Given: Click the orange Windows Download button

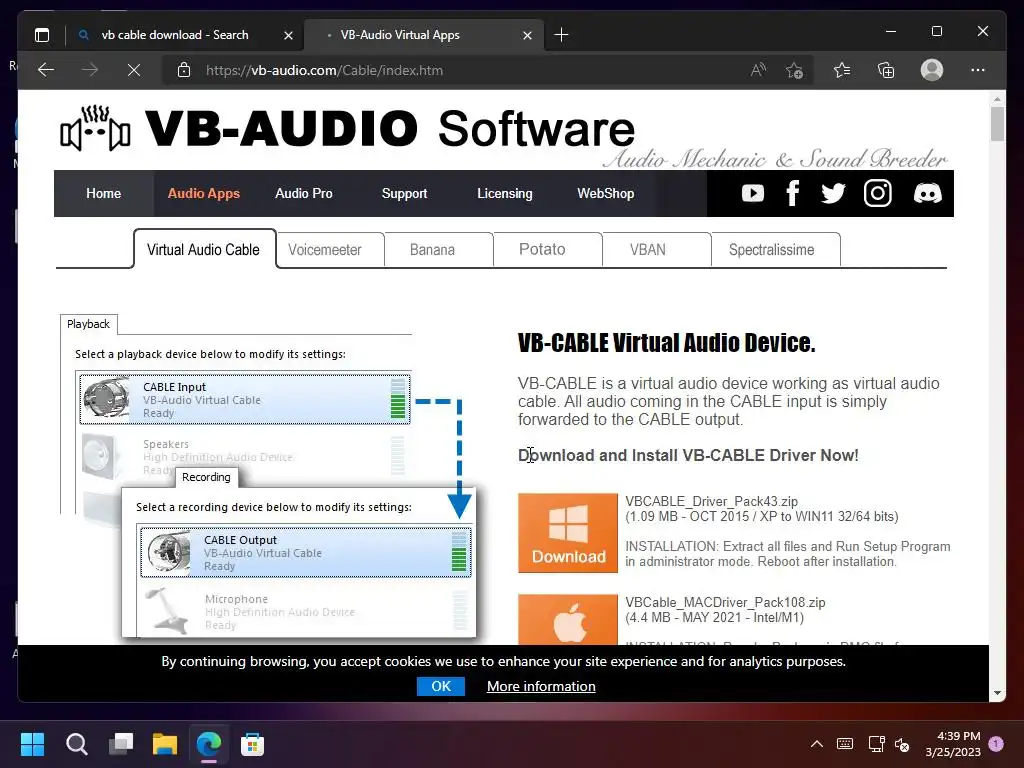Looking at the screenshot, I should (x=568, y=533).
